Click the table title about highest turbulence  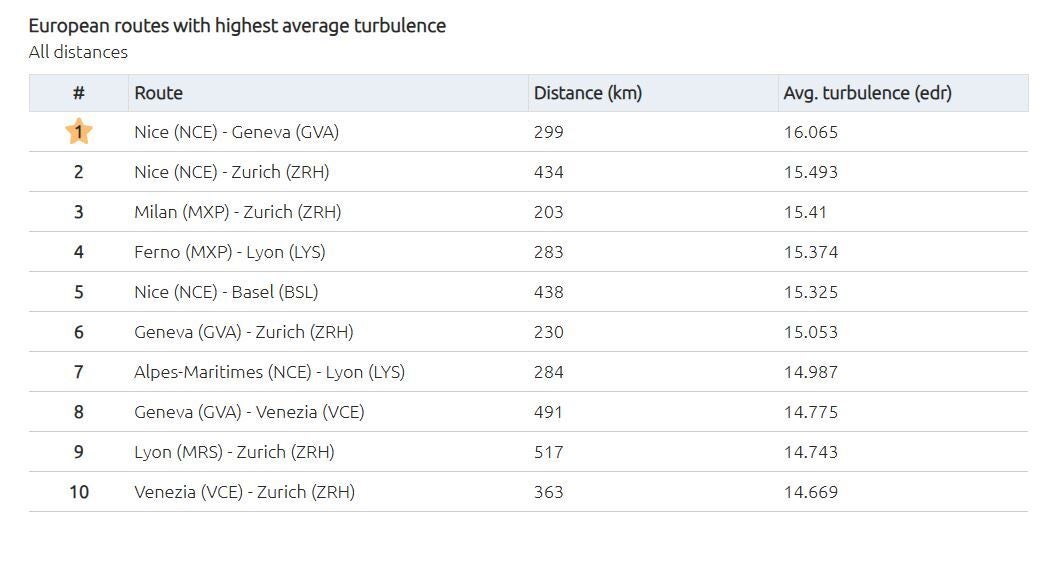237,25
